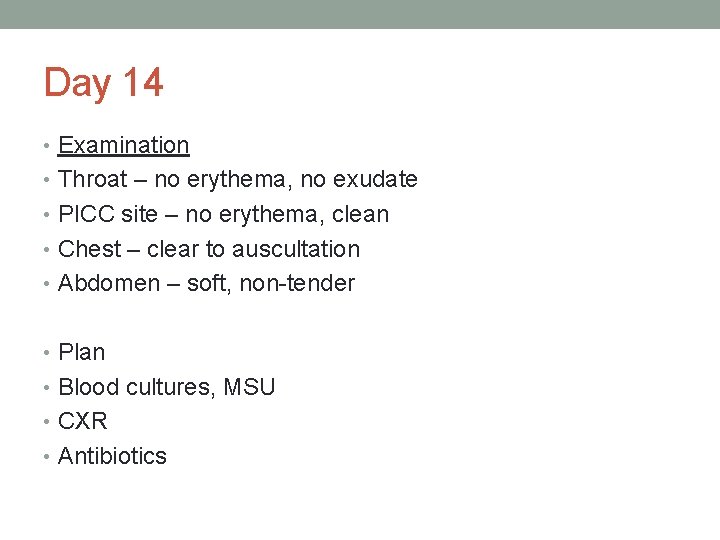Screen dimensions: 720x540
Task: Click the bullet dot before Antibiotics
Action: tap(46, 456)
